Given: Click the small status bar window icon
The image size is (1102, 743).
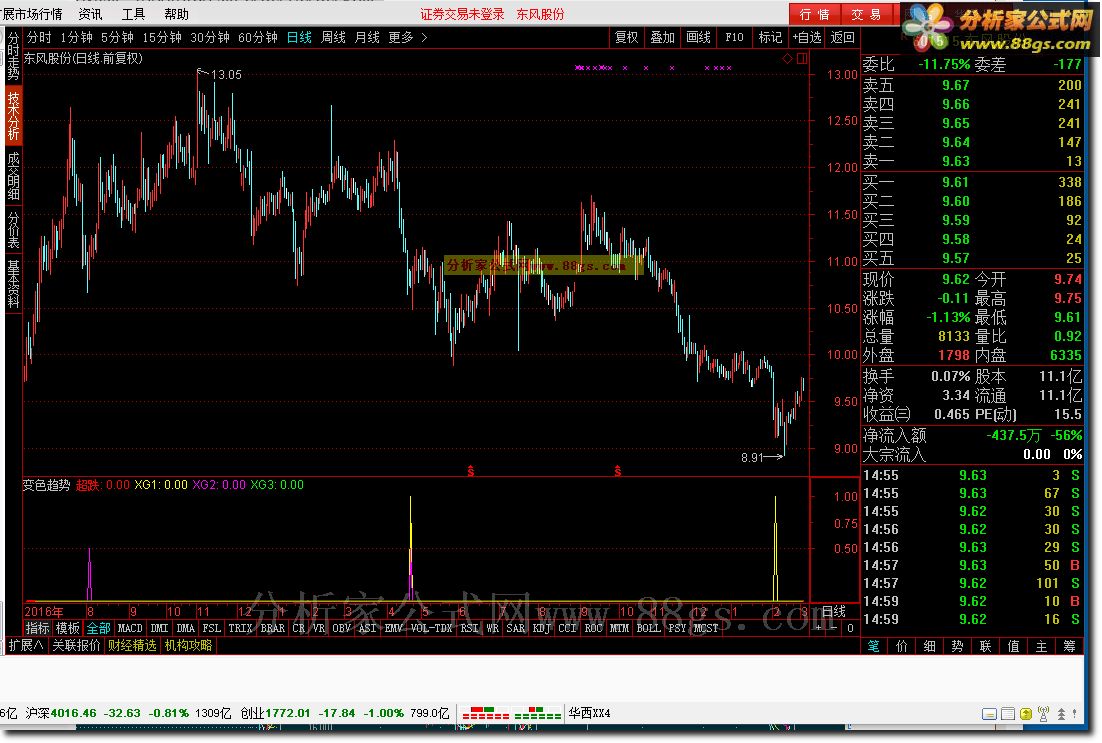Looking at the screenshot, I should click(x=990, y=714).
